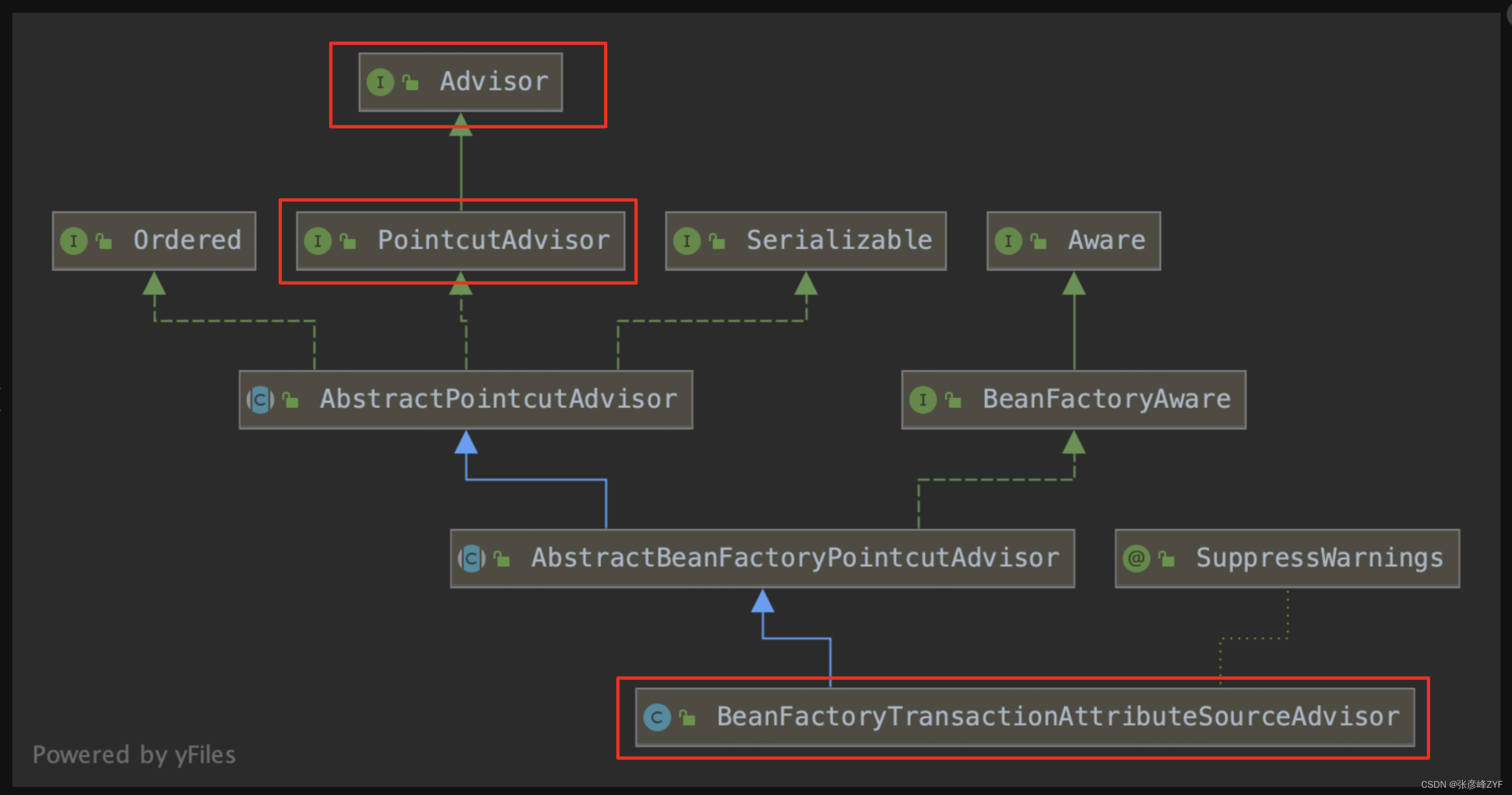The image size is (1512, 795).
Task: Select the PointcutAdvisor node label
Action: [x=494, y=240]
